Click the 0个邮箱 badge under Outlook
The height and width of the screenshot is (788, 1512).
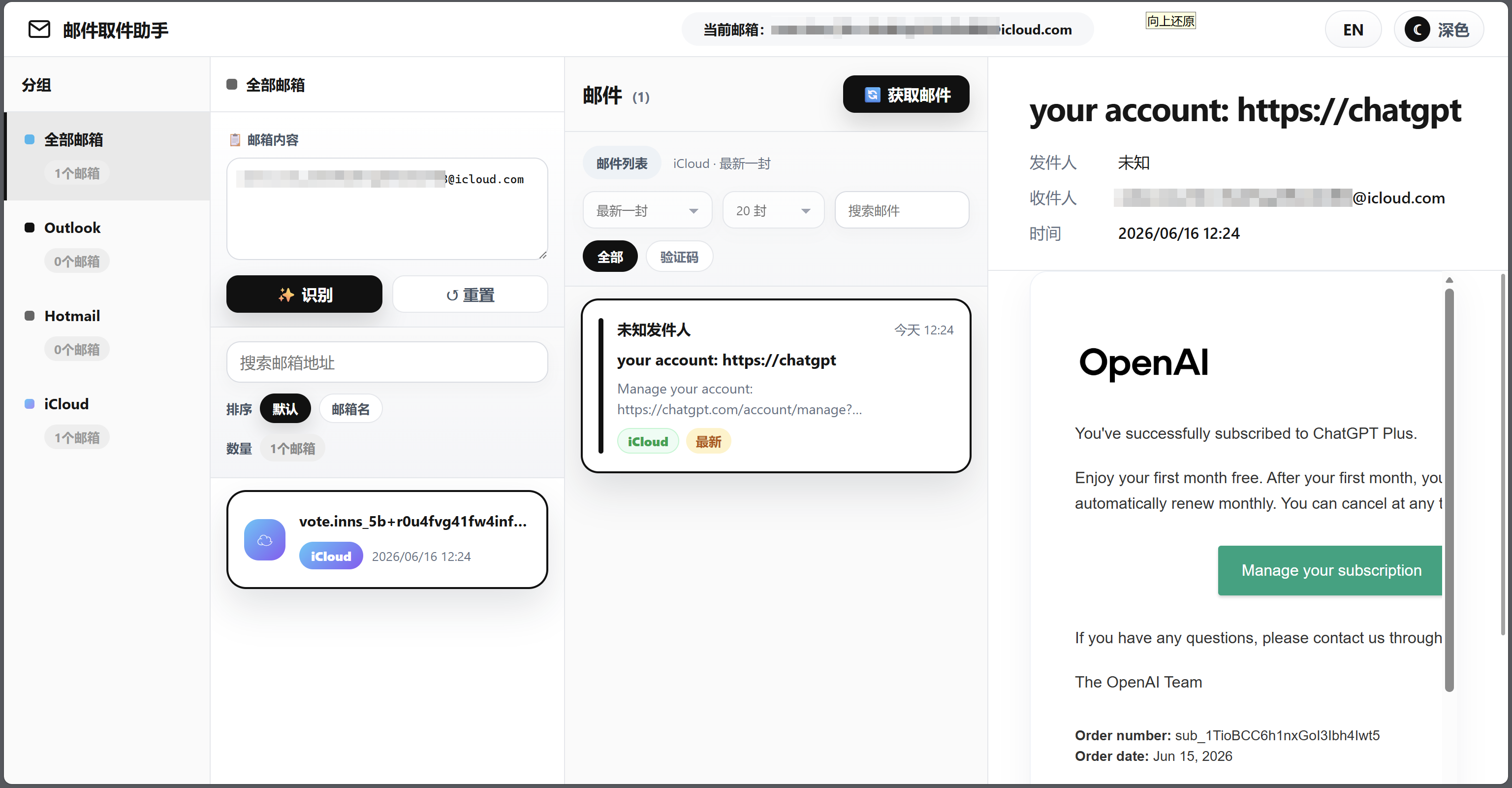click(77, 261)
